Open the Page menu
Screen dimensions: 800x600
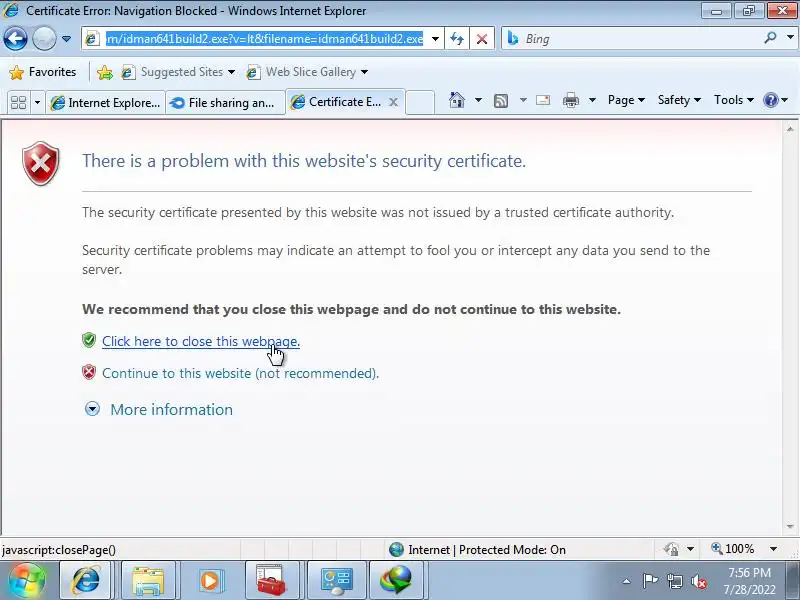626,100
